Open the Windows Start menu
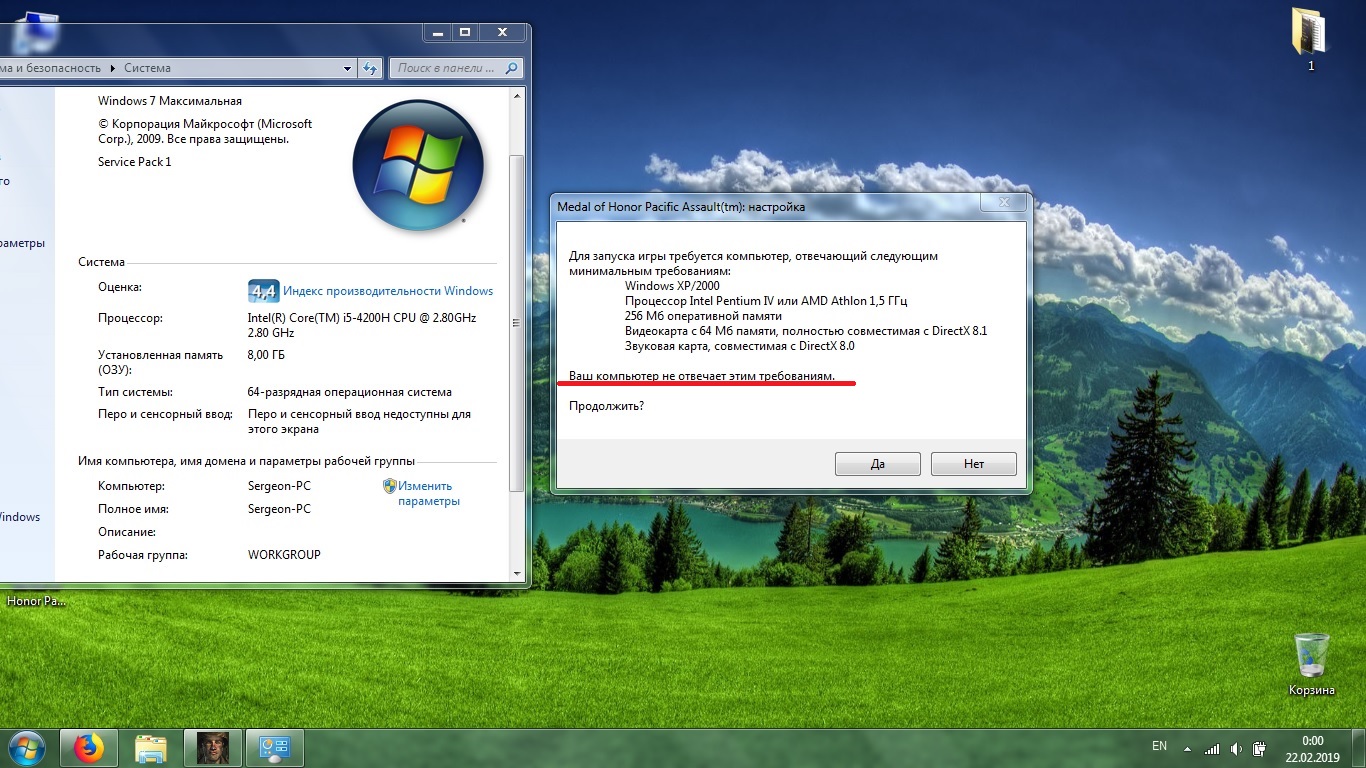This screenshot has width=1366, height=768. tap(25, 747)
